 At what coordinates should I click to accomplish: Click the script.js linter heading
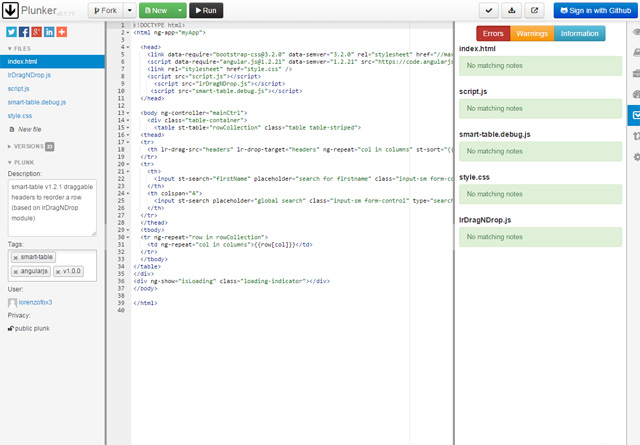[473, 92]
